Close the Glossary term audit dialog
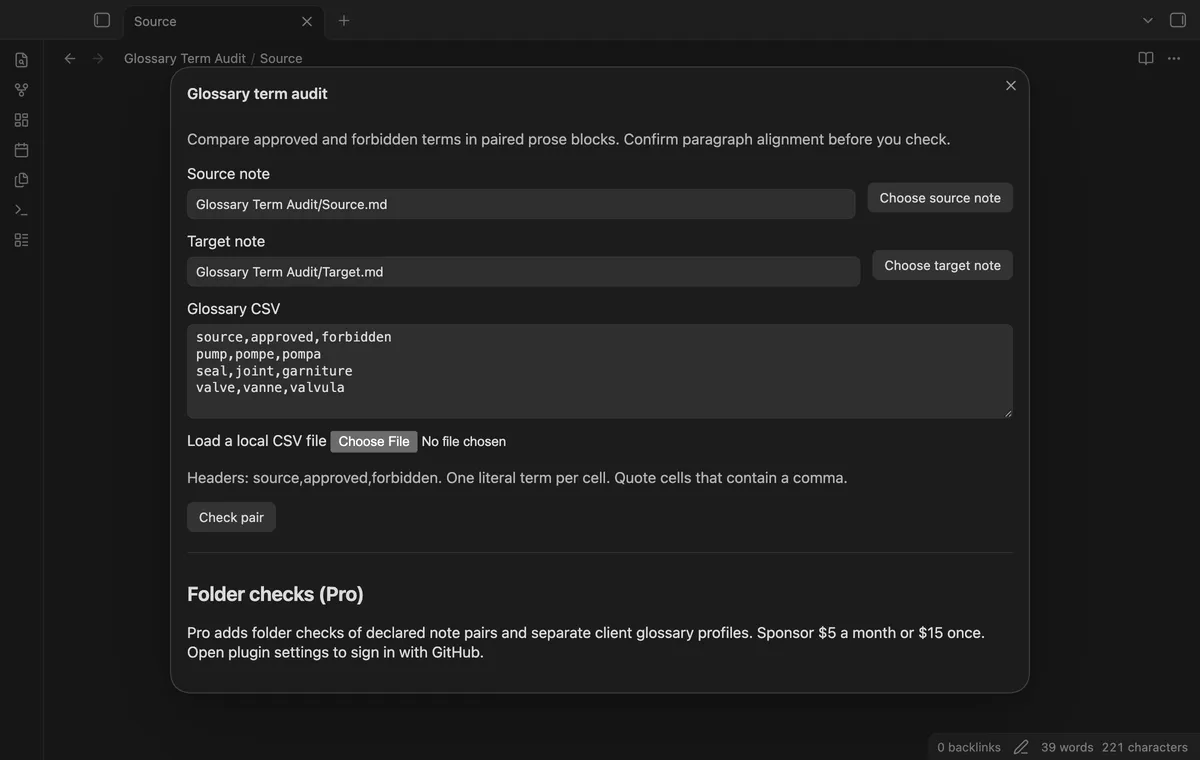Viewport: 1200px width, 760px height. click(1011, 86)
